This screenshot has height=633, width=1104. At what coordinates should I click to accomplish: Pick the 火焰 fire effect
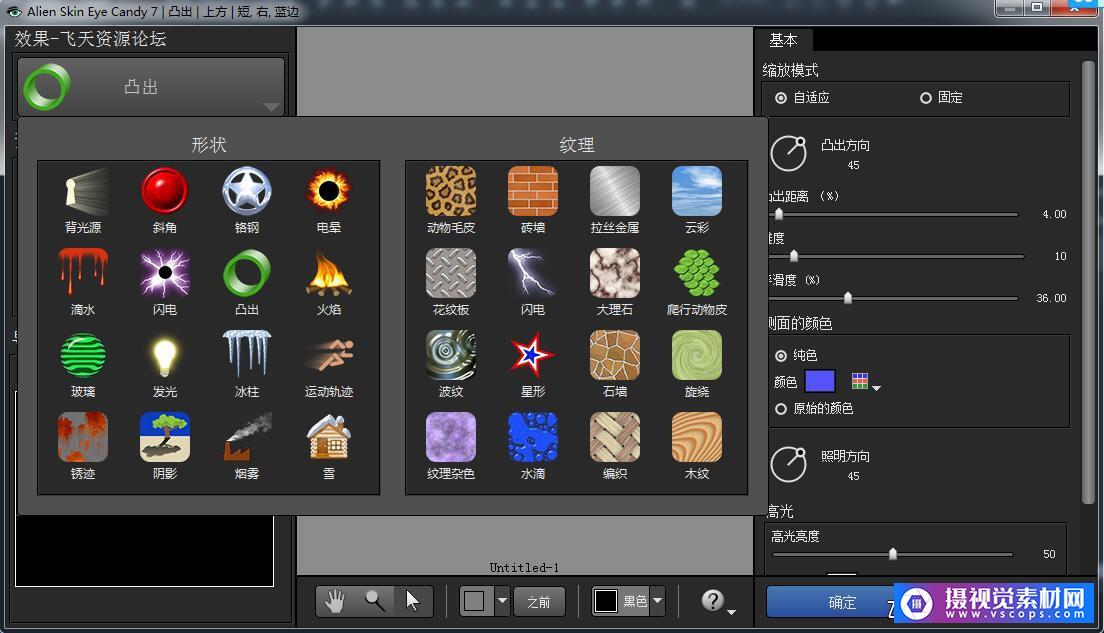tap(329, 282)
